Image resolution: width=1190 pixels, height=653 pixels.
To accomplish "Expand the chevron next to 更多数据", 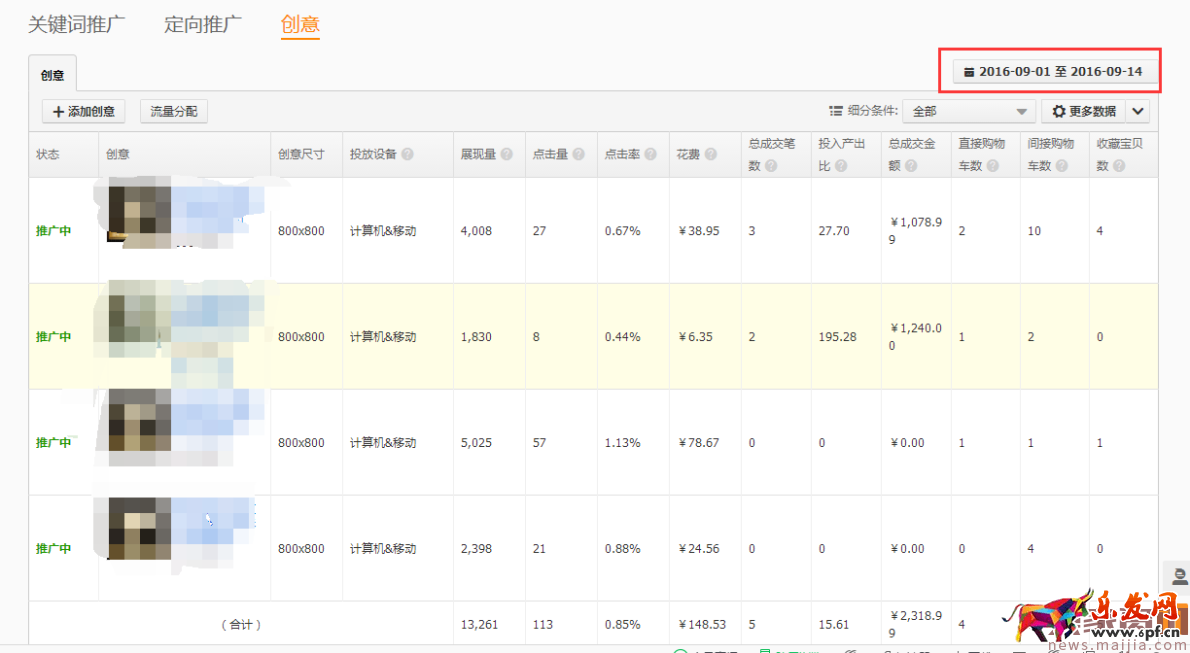I will pyautogui.click(x=1138, y=111).
